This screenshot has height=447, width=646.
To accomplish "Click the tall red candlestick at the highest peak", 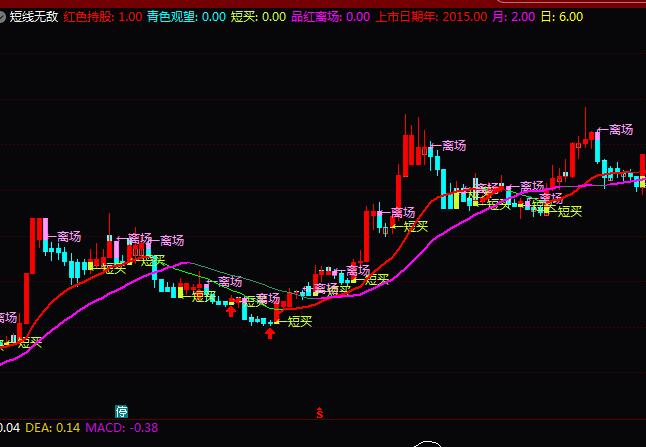I will (x=405, y=150).
